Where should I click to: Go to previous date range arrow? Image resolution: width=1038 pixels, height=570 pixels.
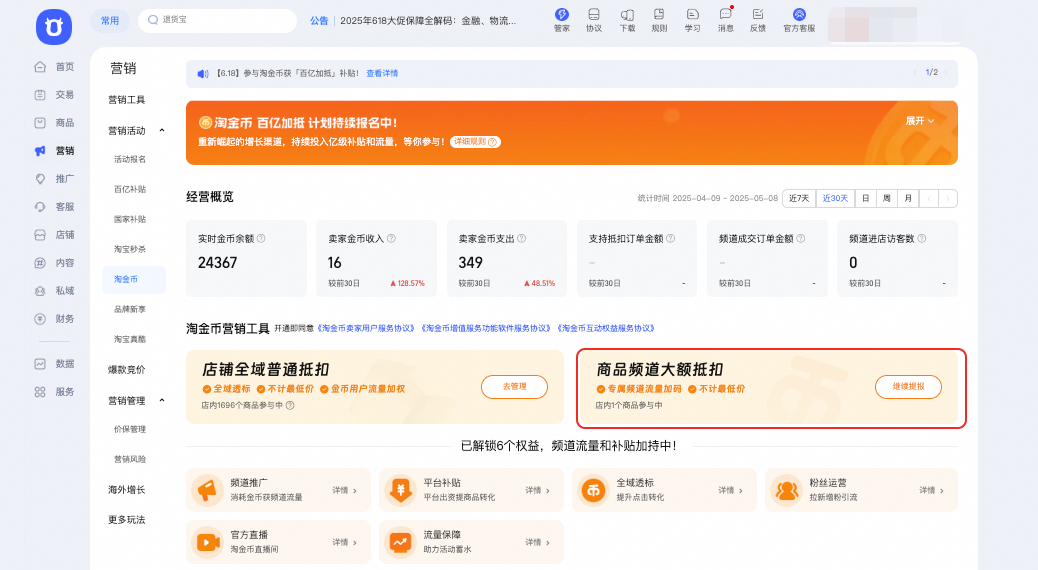(x=929, y=199)
